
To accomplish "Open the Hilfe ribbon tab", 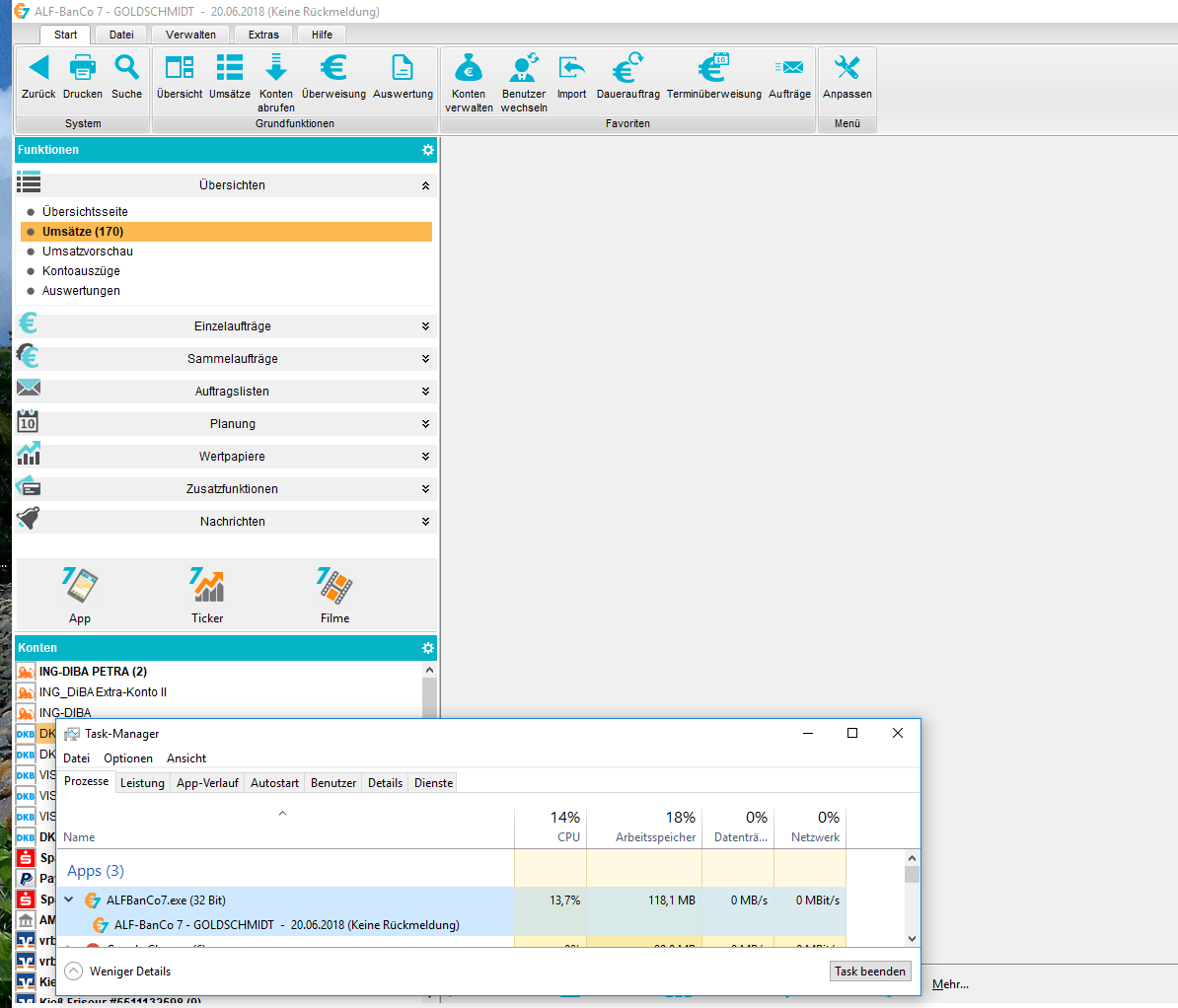I will 323,35.
